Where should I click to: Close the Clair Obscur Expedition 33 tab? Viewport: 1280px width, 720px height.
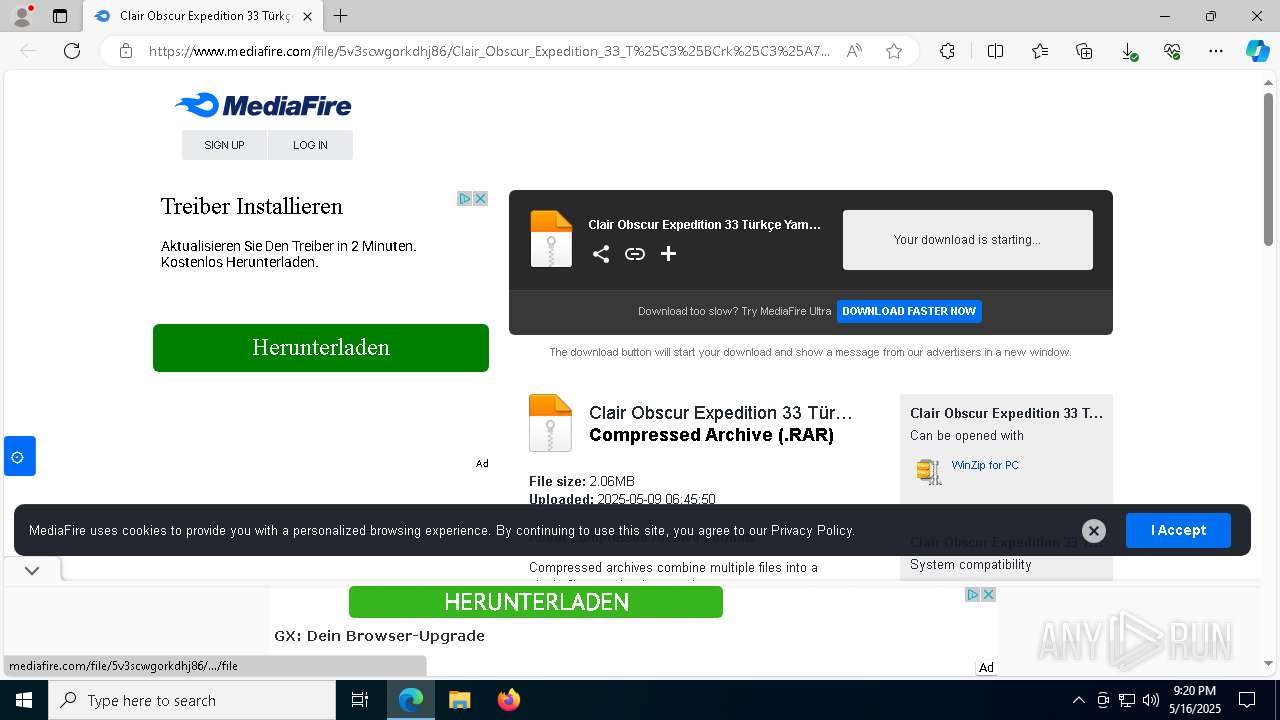coord(307,16)
